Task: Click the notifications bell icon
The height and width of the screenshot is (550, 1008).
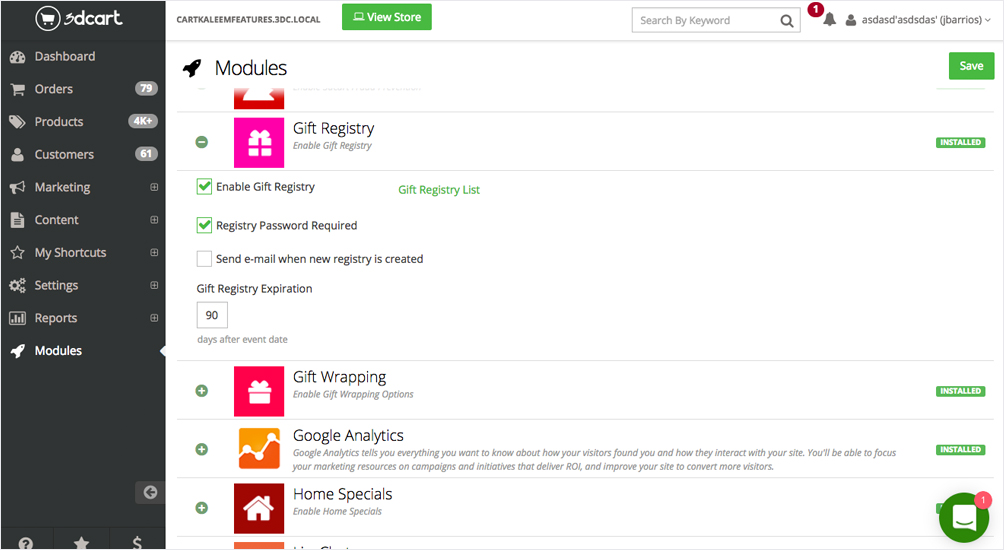Action: pyautogui.click(x=829, y=20)
